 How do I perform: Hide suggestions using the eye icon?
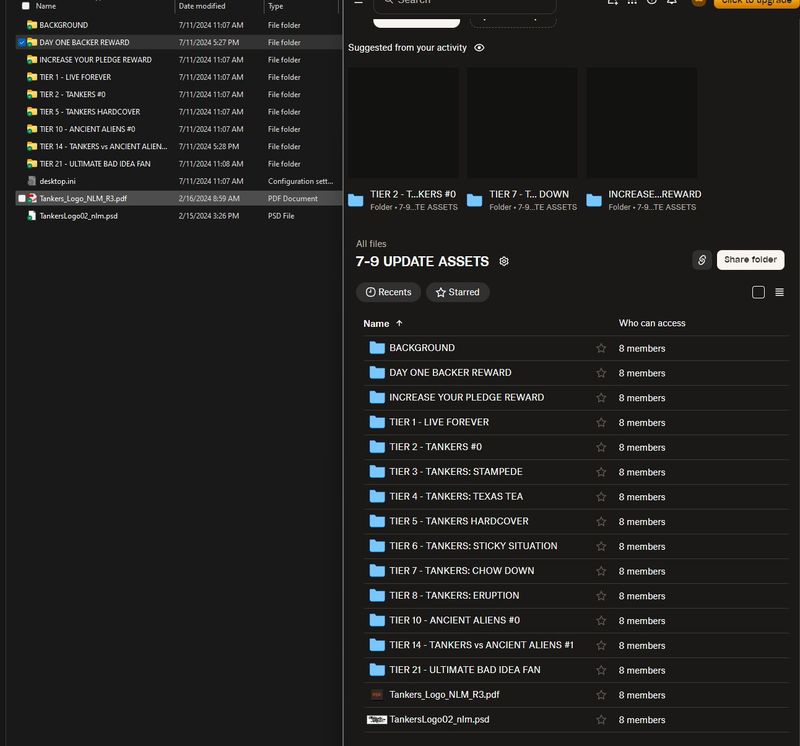480,48
